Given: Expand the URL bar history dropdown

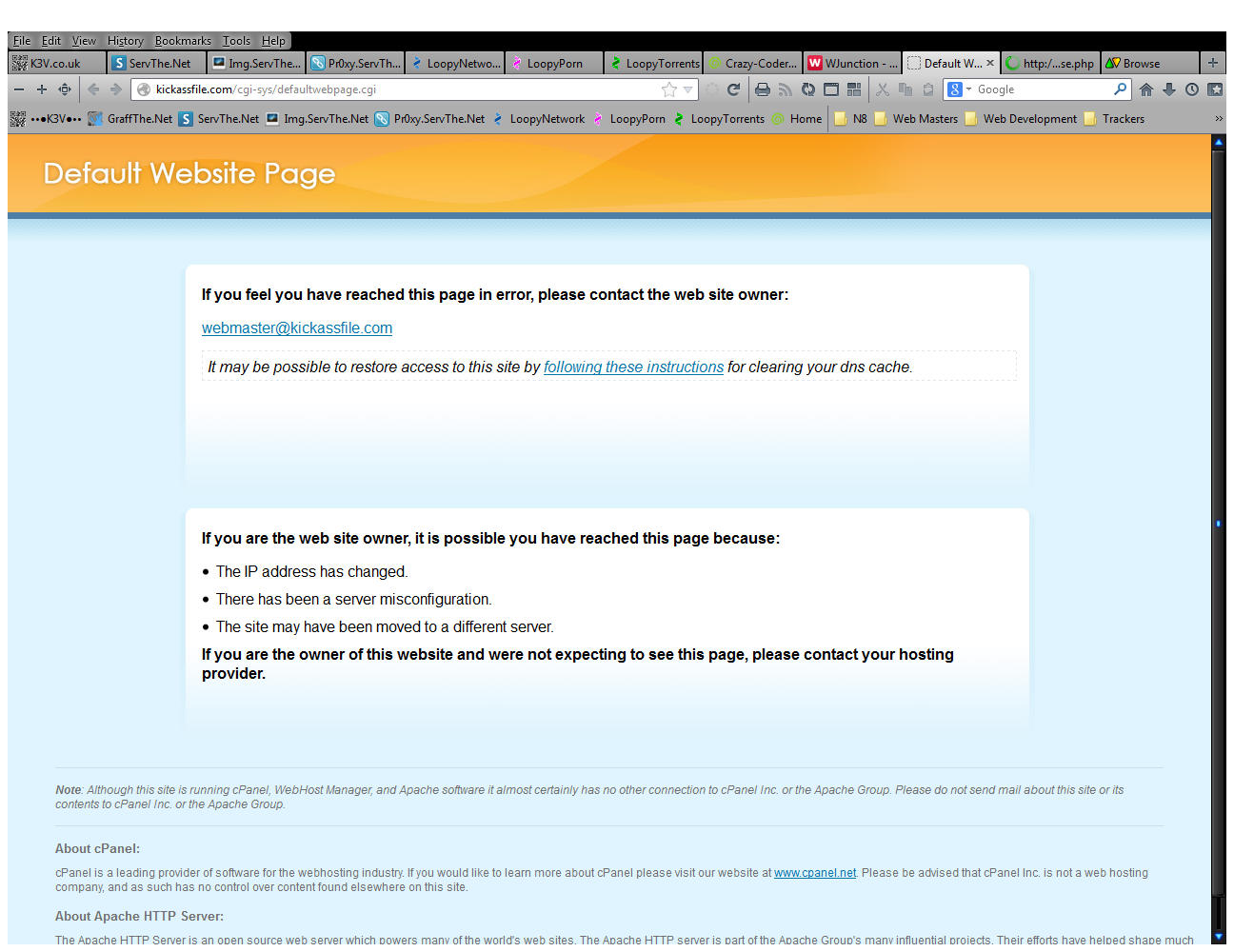Looking at the screenshot, I should [688, 89].
